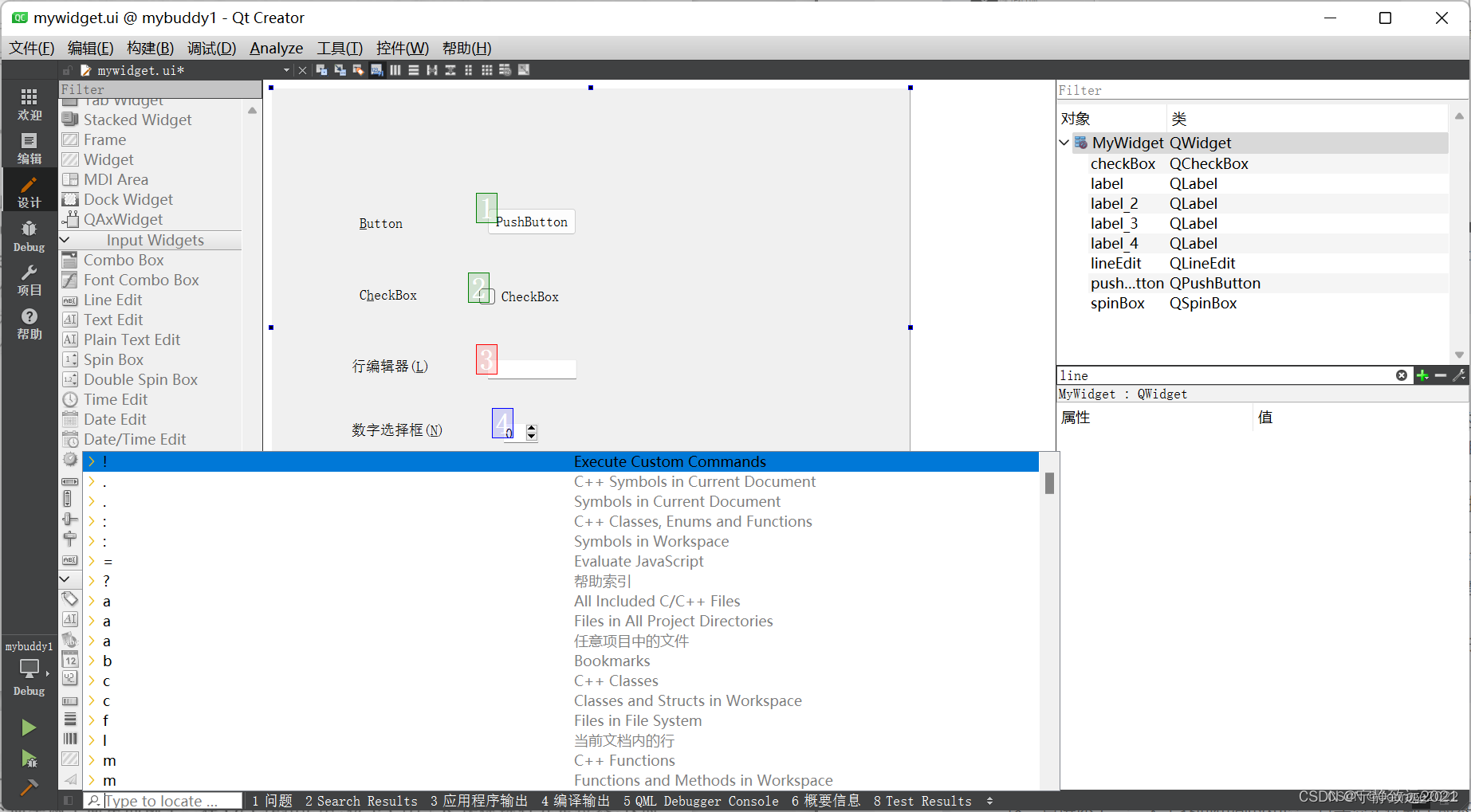Toggle file lock icon beside mywidget.ui

[x=68, y=70]
